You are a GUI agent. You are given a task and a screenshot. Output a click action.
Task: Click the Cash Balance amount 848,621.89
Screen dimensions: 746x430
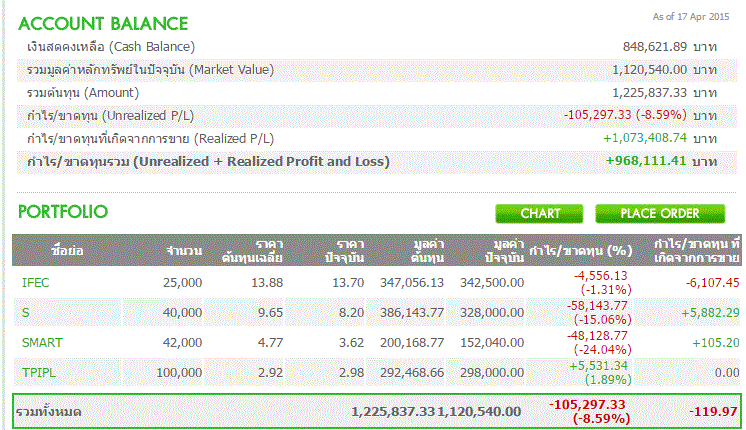pyautogui.click(x=653, y=47)
